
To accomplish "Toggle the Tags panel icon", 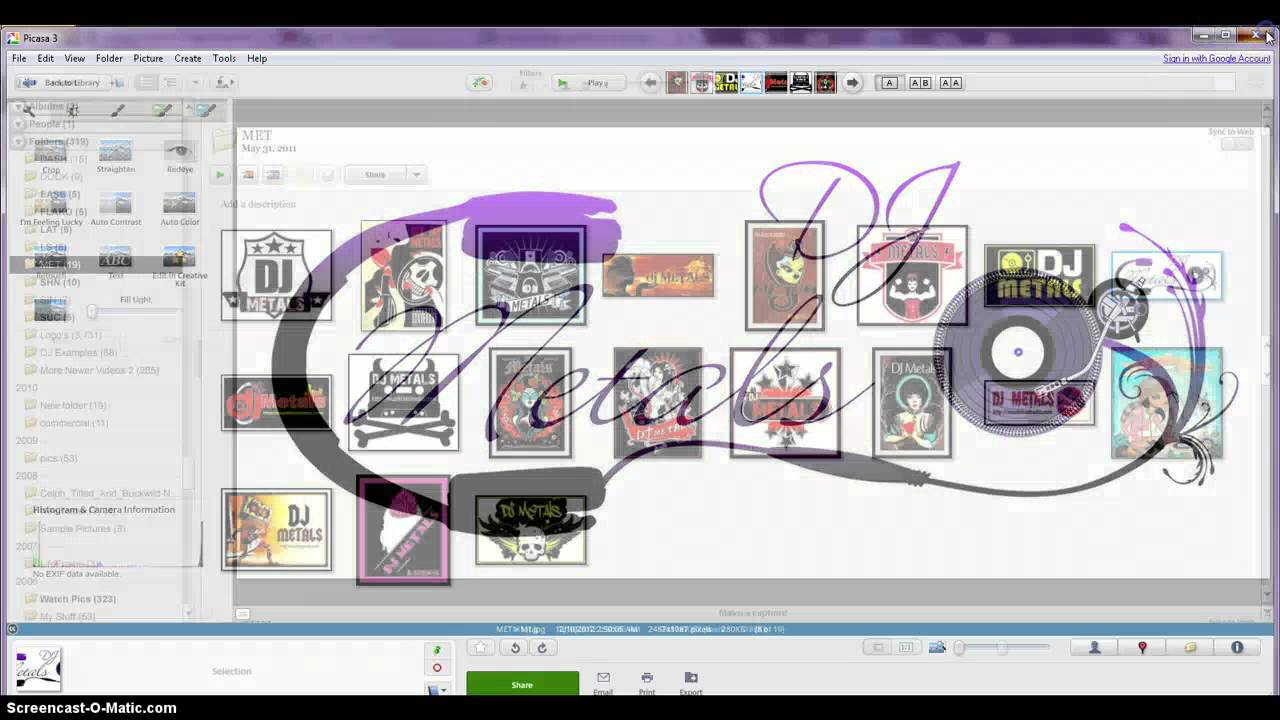I will (1190, 648).
